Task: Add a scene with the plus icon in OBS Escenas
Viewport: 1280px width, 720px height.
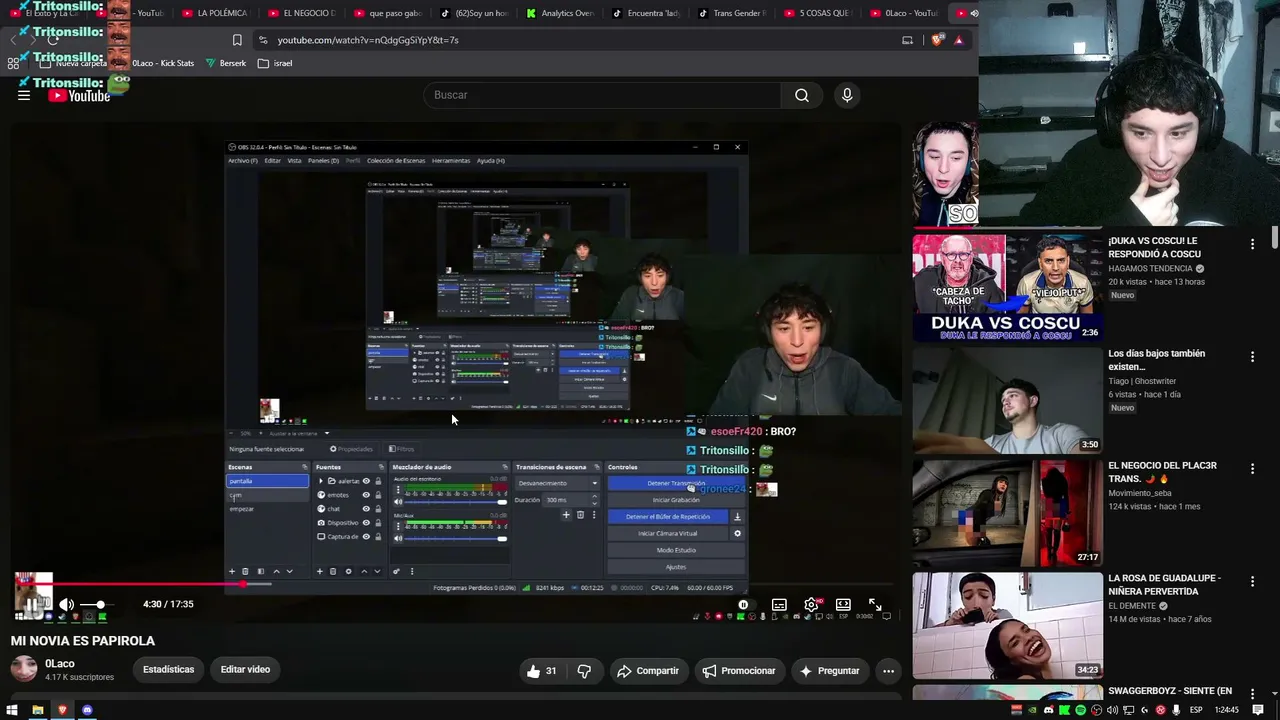Action: pyautogui.click(x=232, y=571)
